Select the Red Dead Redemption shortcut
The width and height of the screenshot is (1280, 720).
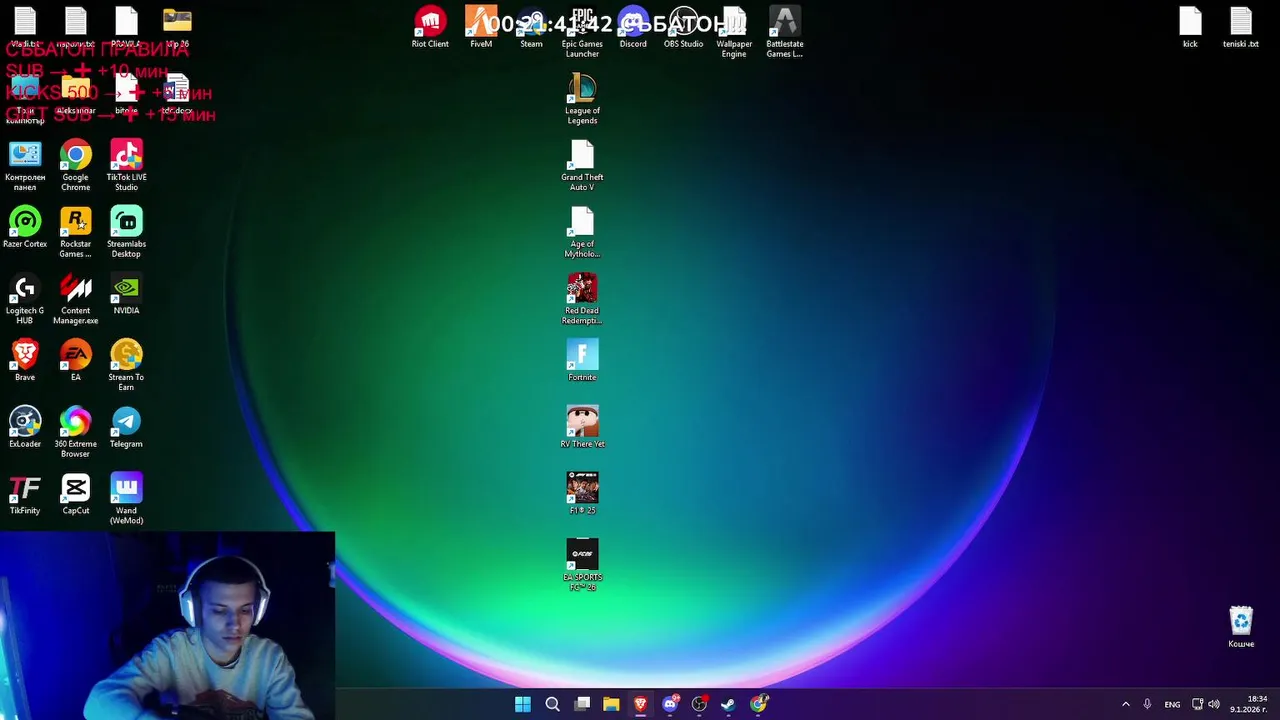point(582,299)
